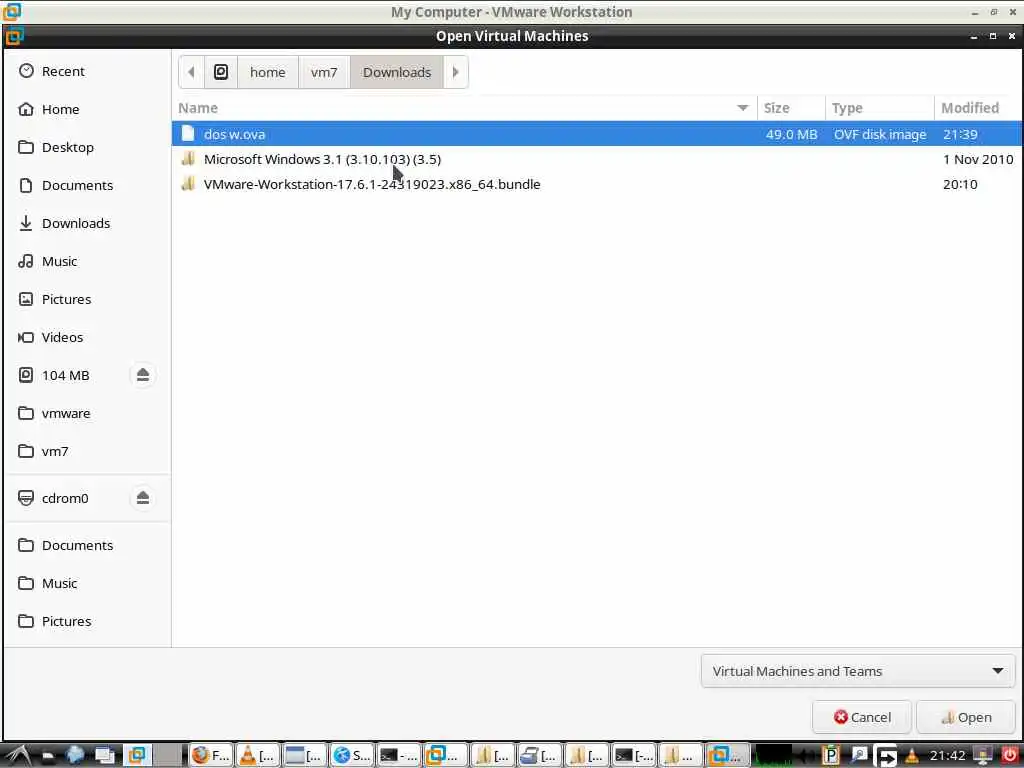Click the 1 Nov 2010 date

[978, 159]
